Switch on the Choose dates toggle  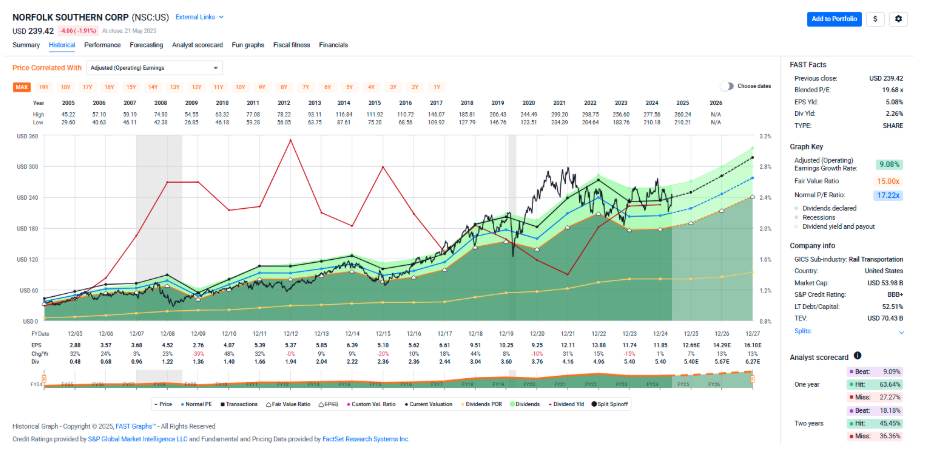click(x=727, y=86)
